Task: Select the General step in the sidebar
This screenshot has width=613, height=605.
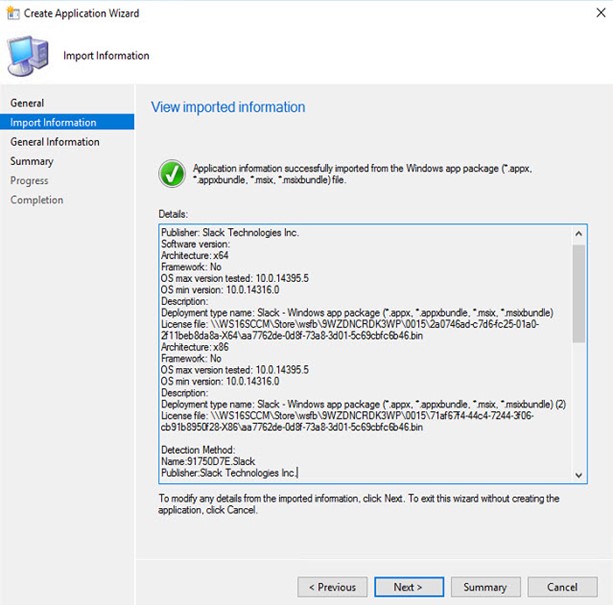Action: coord(27,103)
